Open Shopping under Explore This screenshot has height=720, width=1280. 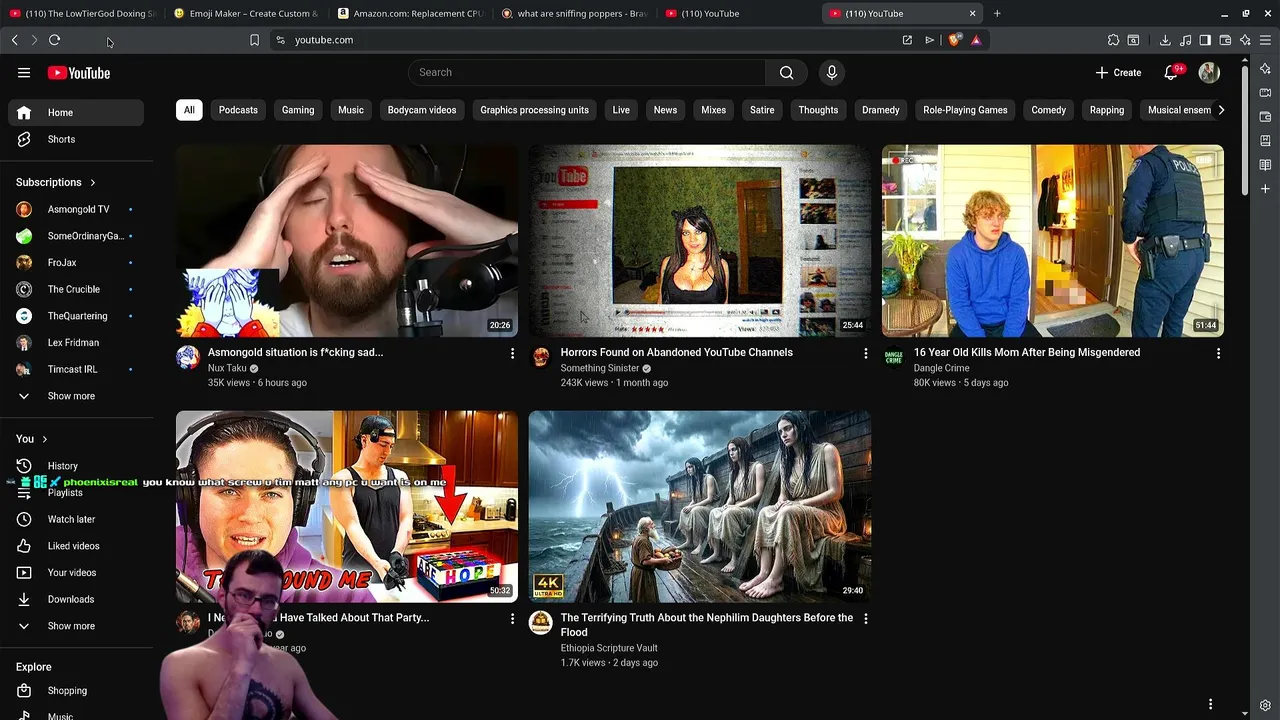(76, 691)
